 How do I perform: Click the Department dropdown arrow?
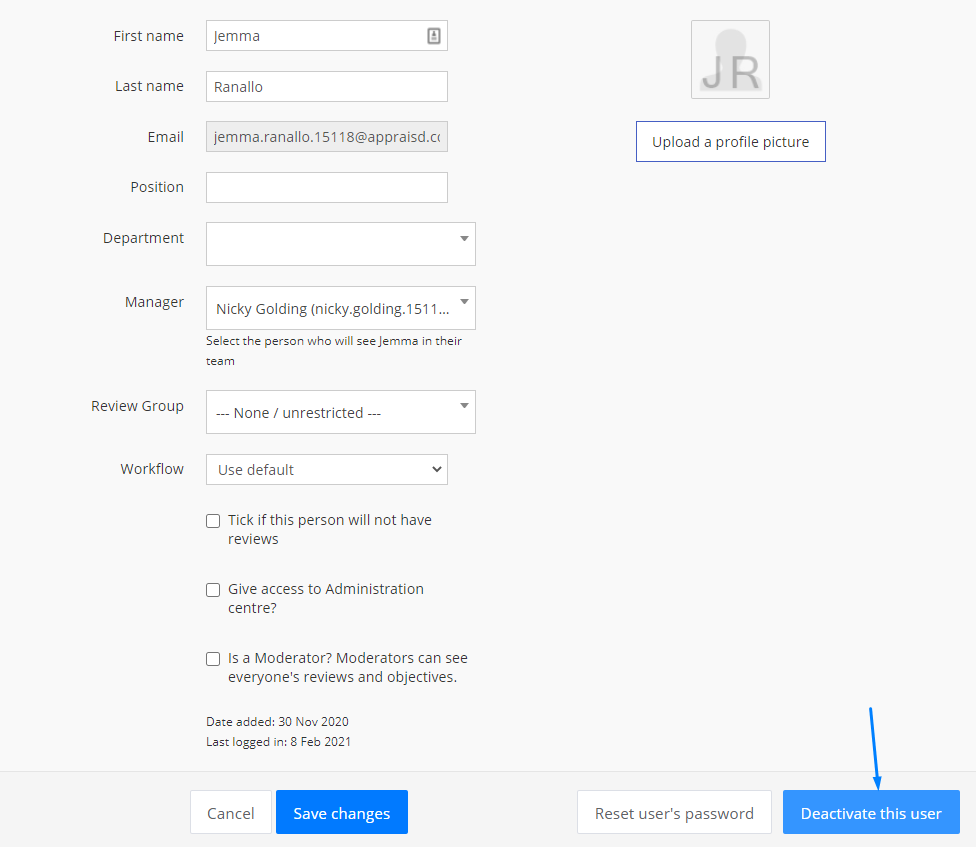464,239
